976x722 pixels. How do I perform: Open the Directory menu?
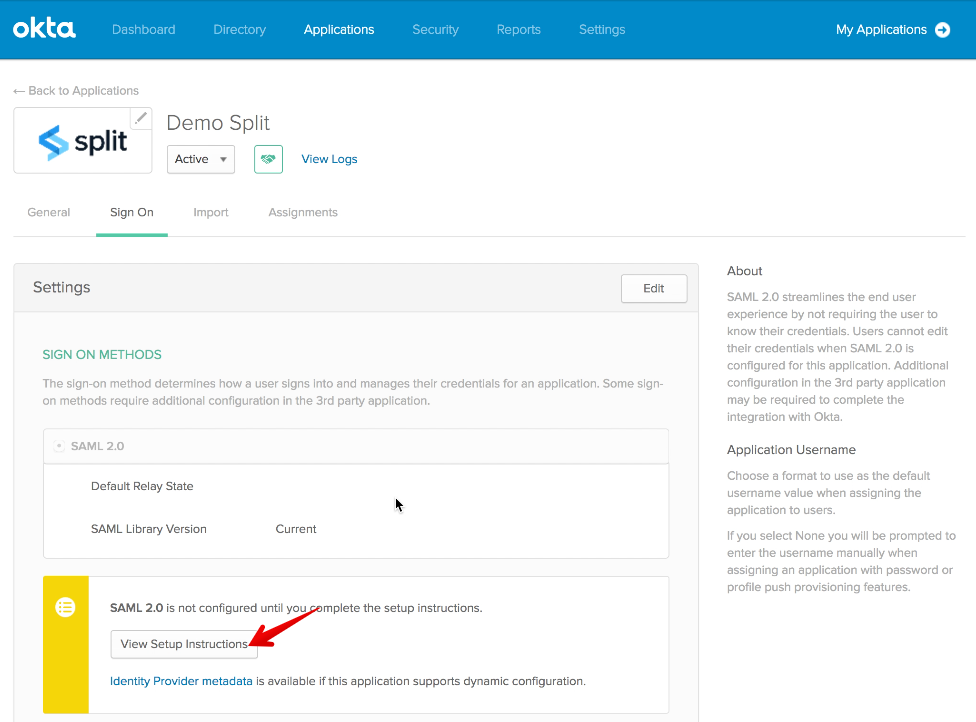tap(240, 30)
